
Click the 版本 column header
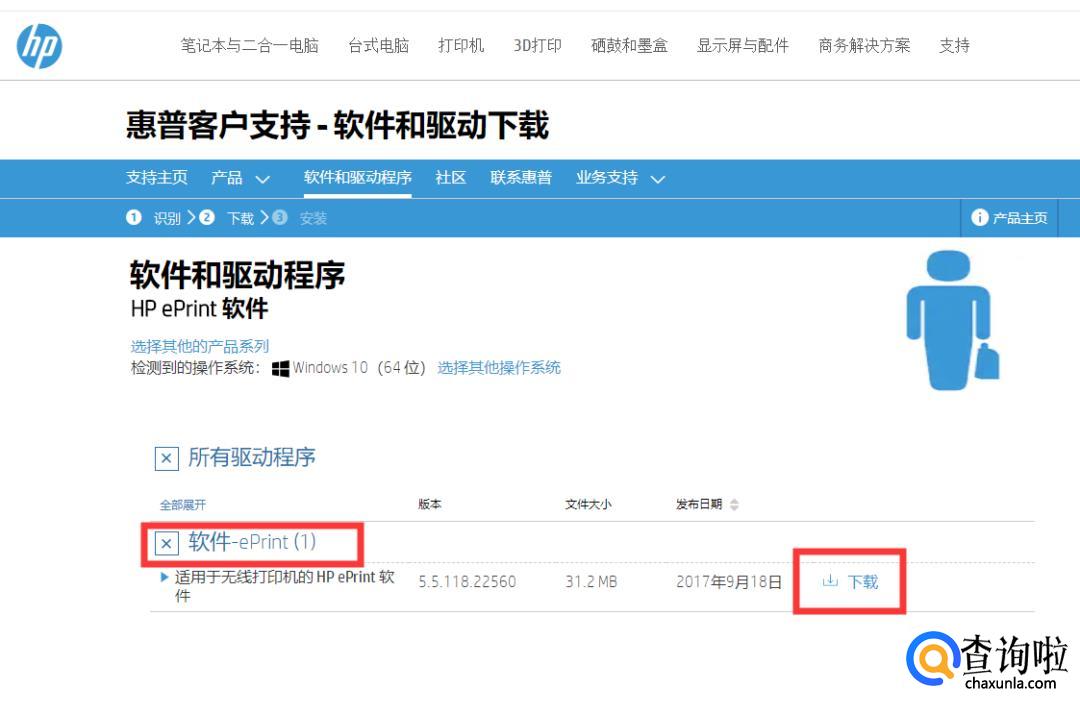click(430, 504)
